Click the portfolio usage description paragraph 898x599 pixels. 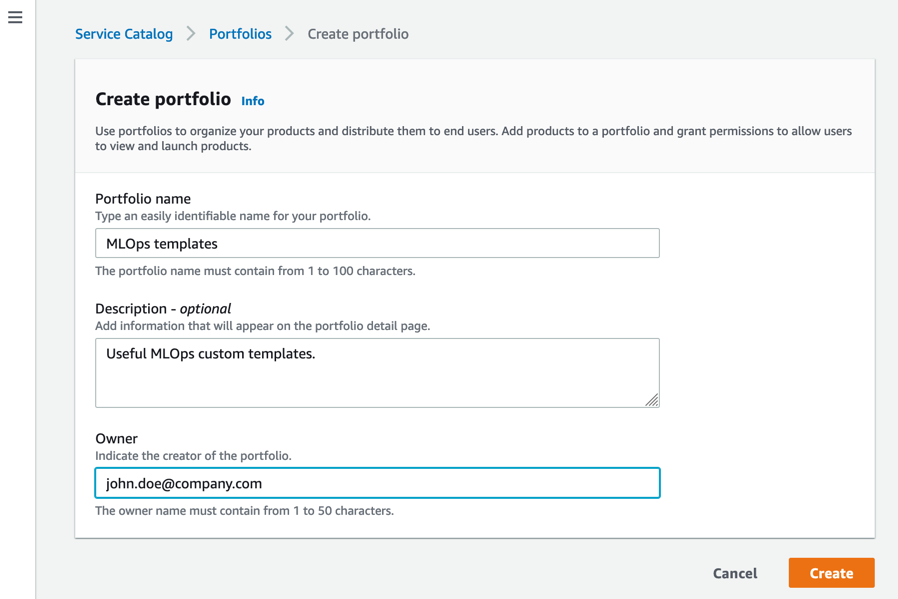pos(473,138)
